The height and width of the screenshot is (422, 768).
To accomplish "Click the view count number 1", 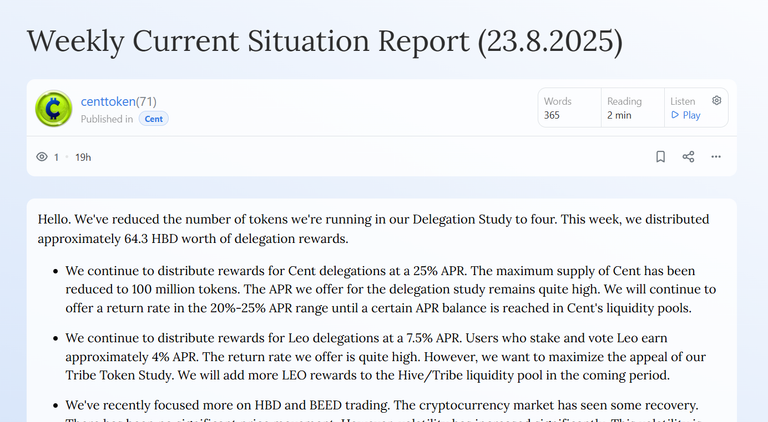I will (56, 157).
